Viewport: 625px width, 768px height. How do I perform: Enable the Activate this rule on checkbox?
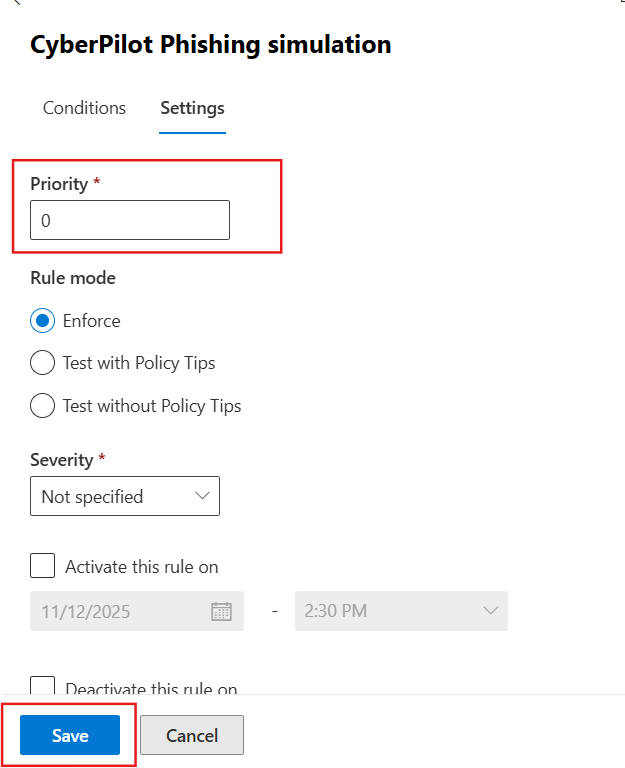coord(43,567)
